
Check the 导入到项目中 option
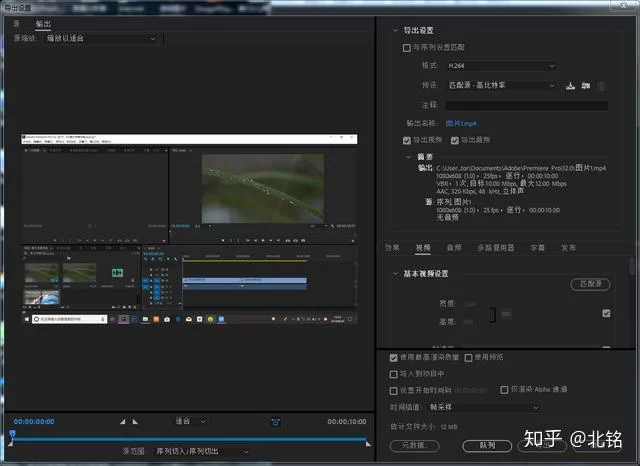393,374
